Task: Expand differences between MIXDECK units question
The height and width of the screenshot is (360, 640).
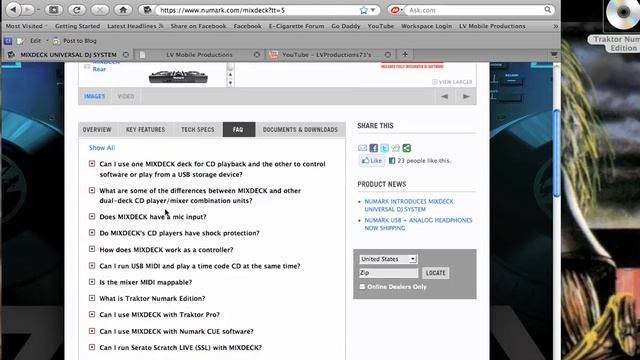Action: 92,190
